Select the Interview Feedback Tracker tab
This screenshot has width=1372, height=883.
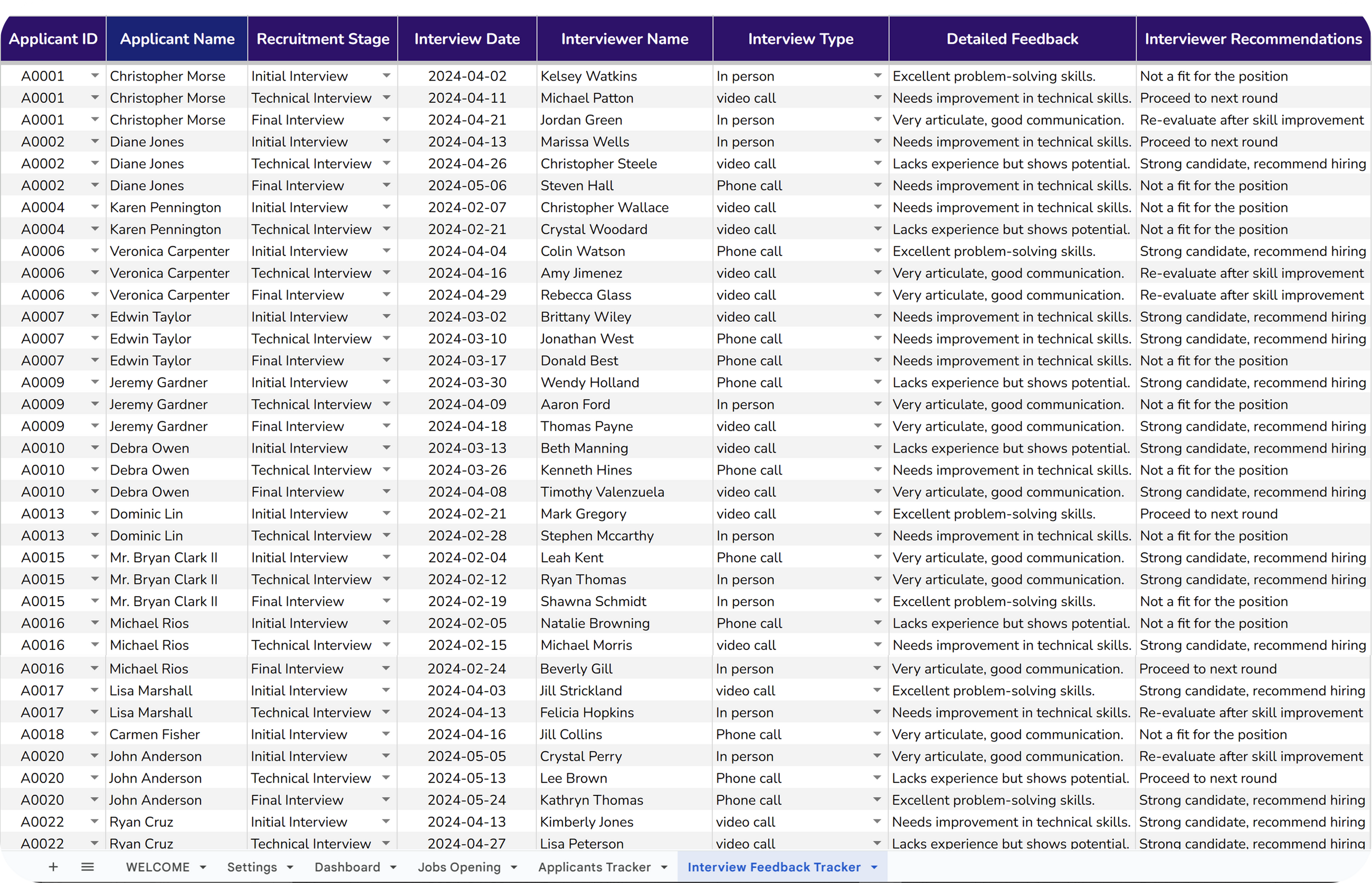(774, 867)
